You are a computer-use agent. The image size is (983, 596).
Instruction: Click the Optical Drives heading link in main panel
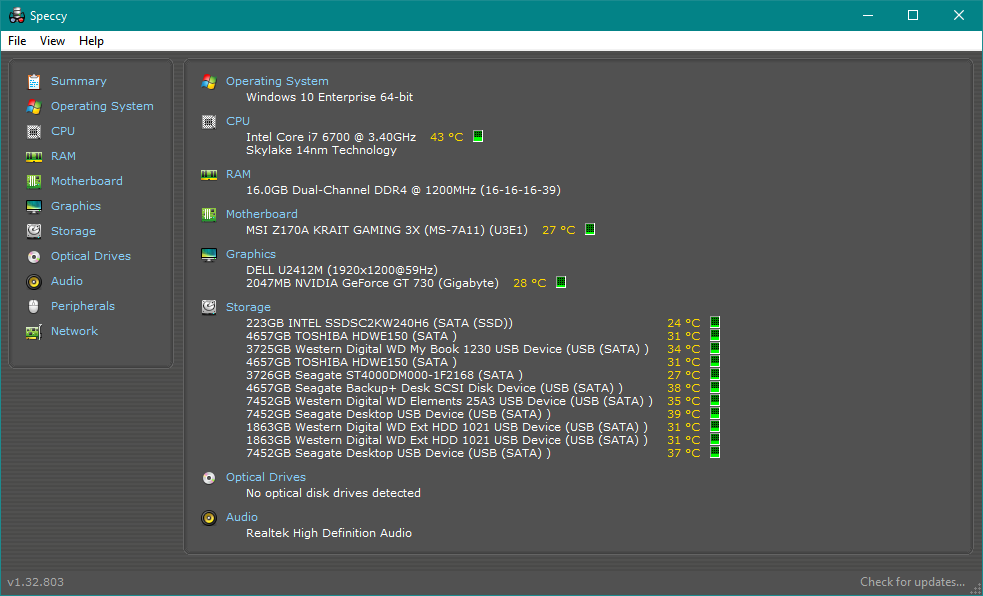point(266,478)
